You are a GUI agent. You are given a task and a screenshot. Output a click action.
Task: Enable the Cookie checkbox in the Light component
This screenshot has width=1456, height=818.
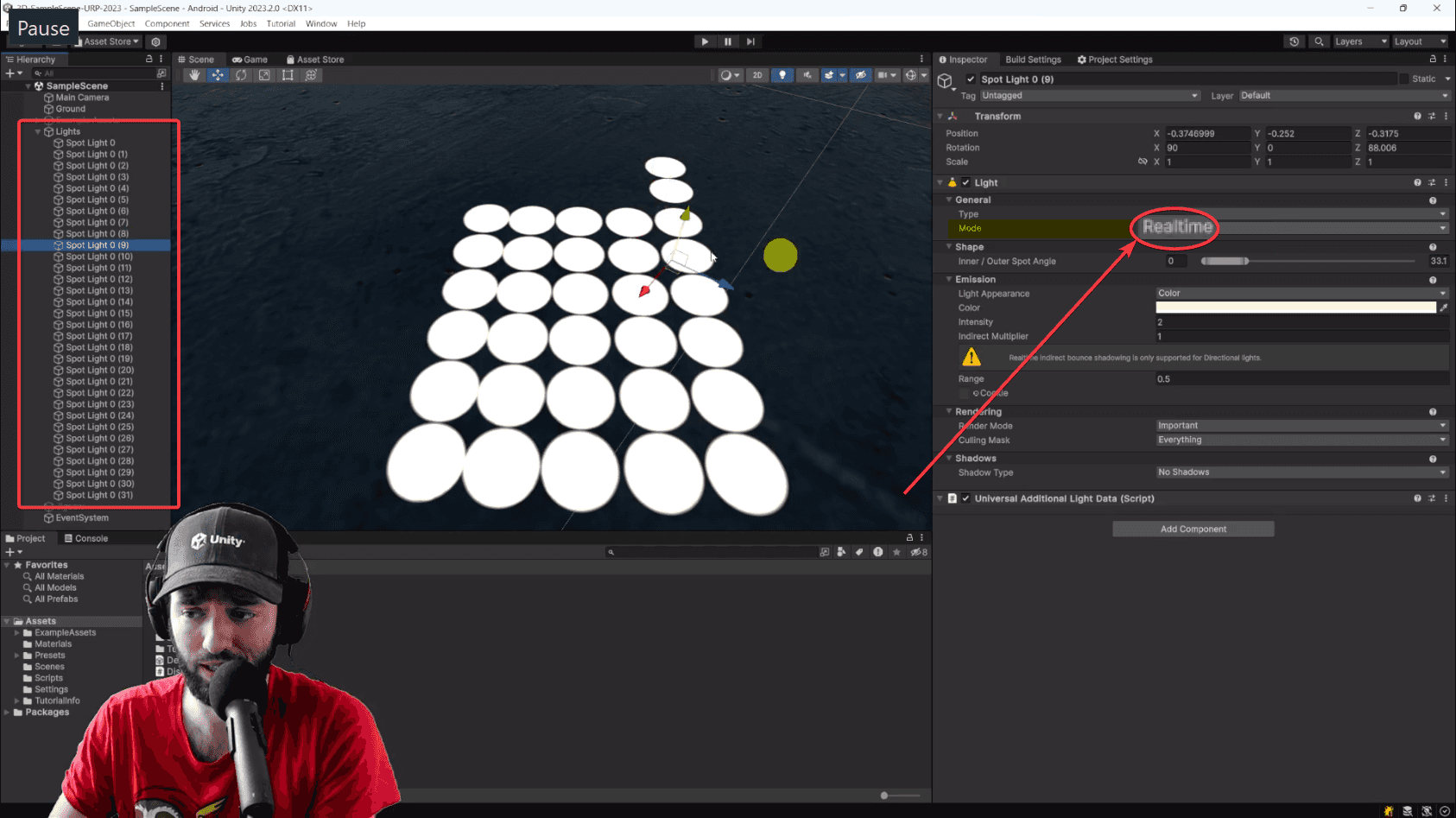point(965,393)
